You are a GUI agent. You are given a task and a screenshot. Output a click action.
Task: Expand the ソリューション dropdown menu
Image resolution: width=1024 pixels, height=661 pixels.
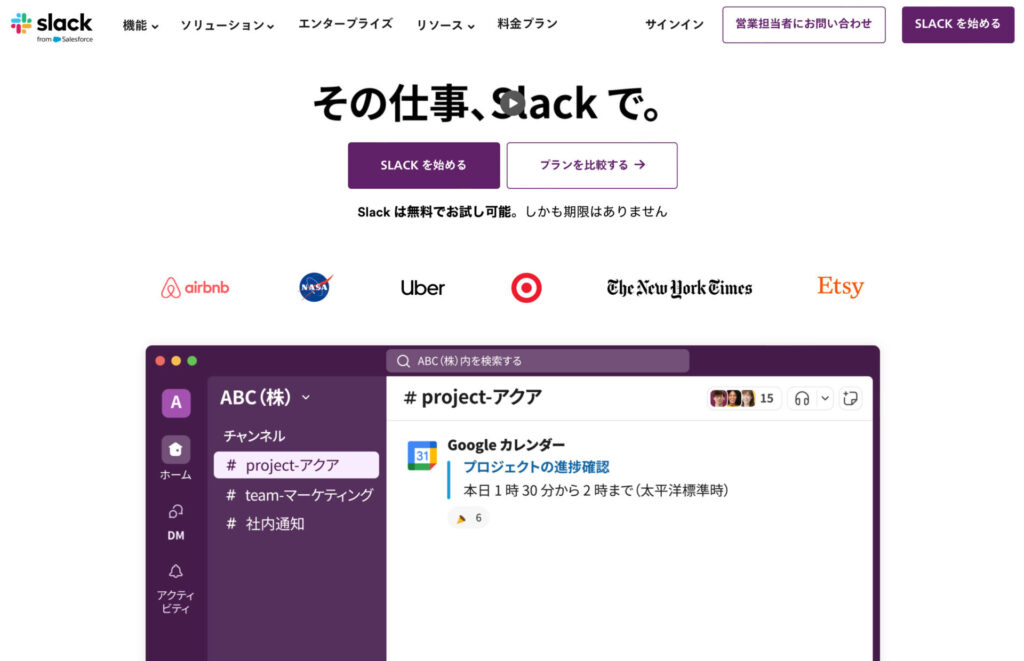click(x=227, y=25)
